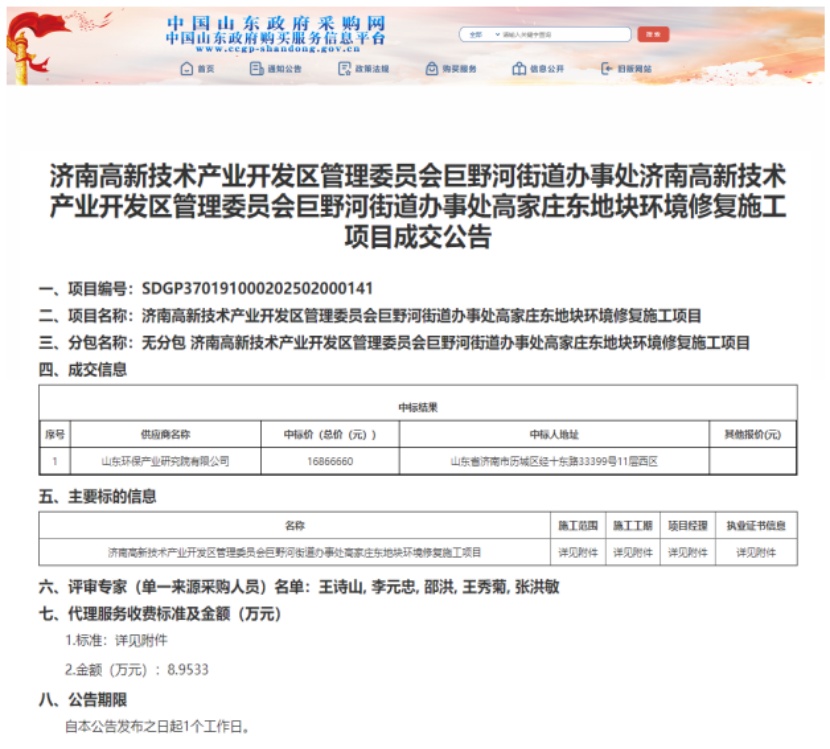Click the 四、成交信息 section heading
830x749 pixels.
click(x=83, y=369)
